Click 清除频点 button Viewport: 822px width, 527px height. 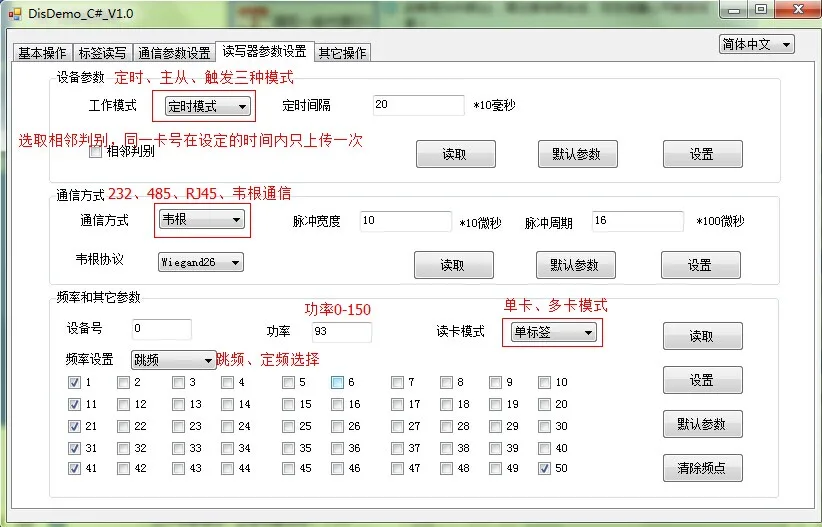pyautogui.click(x=702, y=468)
